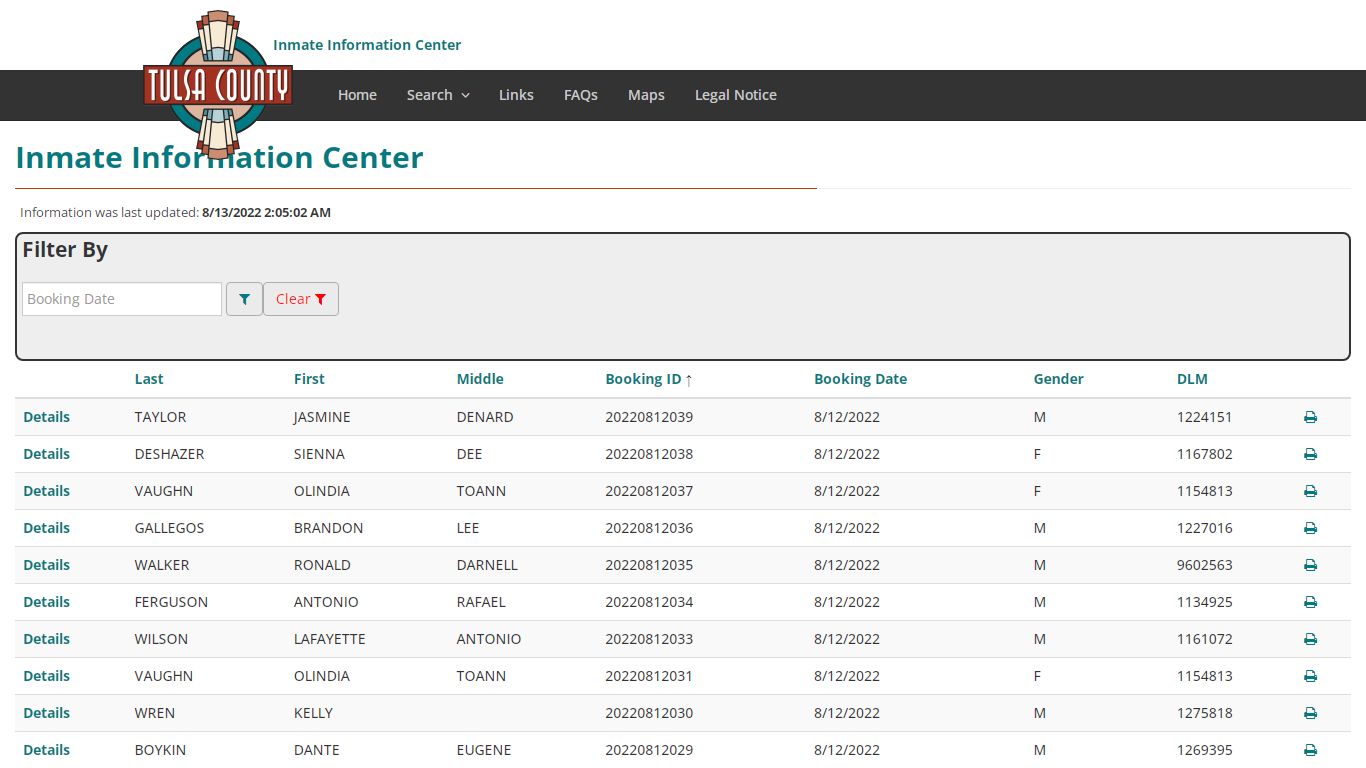Select the middle name EUGENE
1366x768 pixels.
[x=484, y=750]
